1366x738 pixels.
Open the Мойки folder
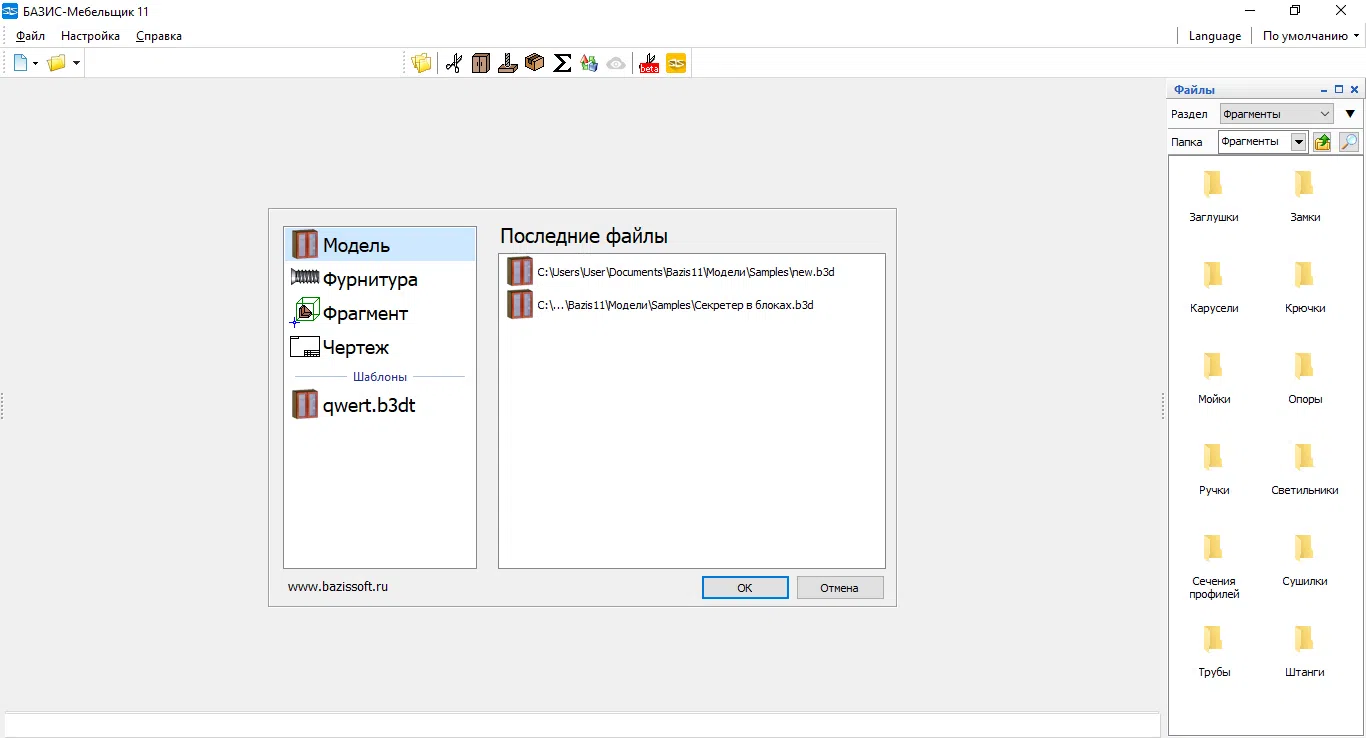point(1214,377)
